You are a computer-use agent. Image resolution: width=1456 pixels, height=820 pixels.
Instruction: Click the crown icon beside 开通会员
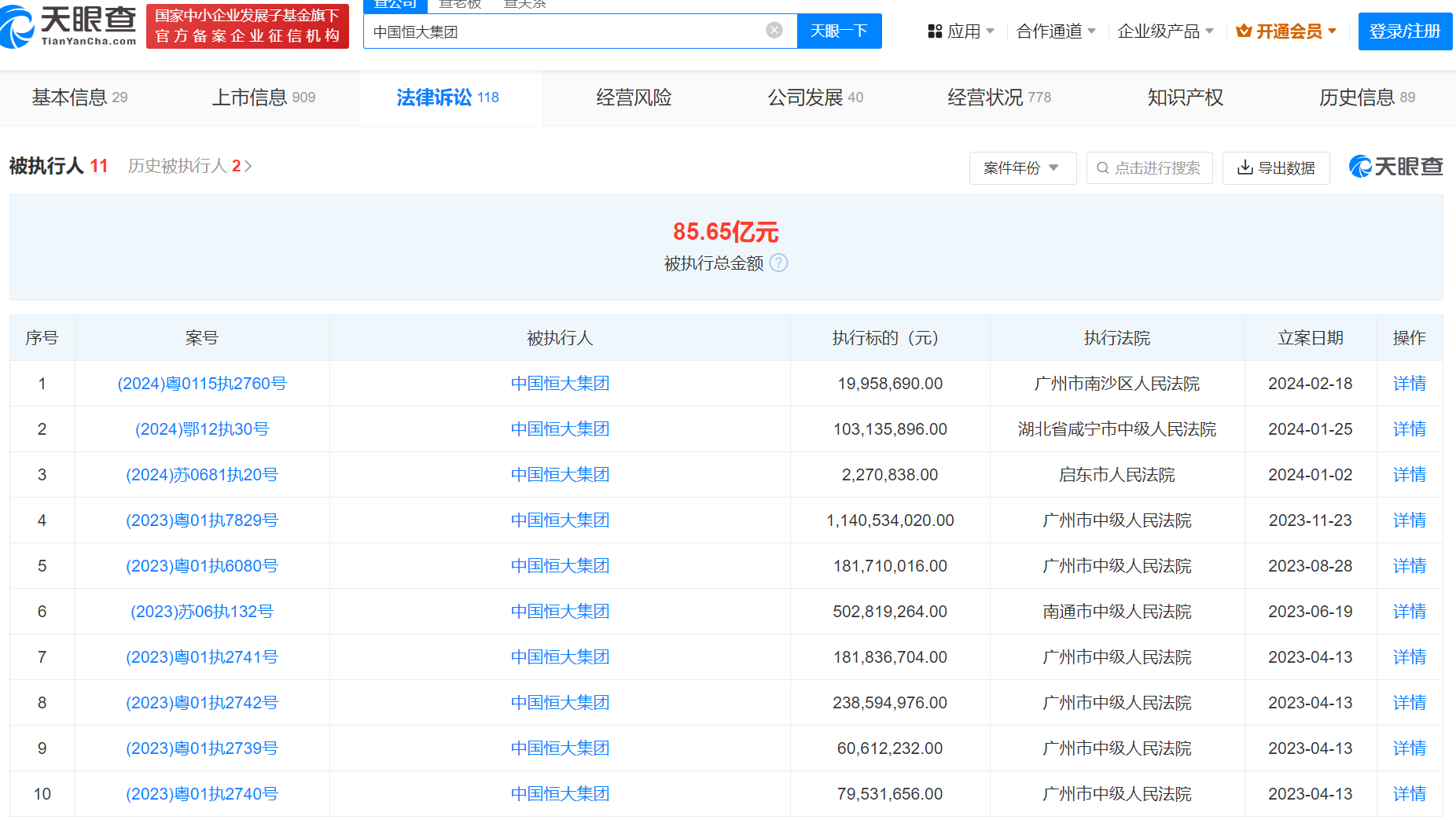click(1244, 31)
